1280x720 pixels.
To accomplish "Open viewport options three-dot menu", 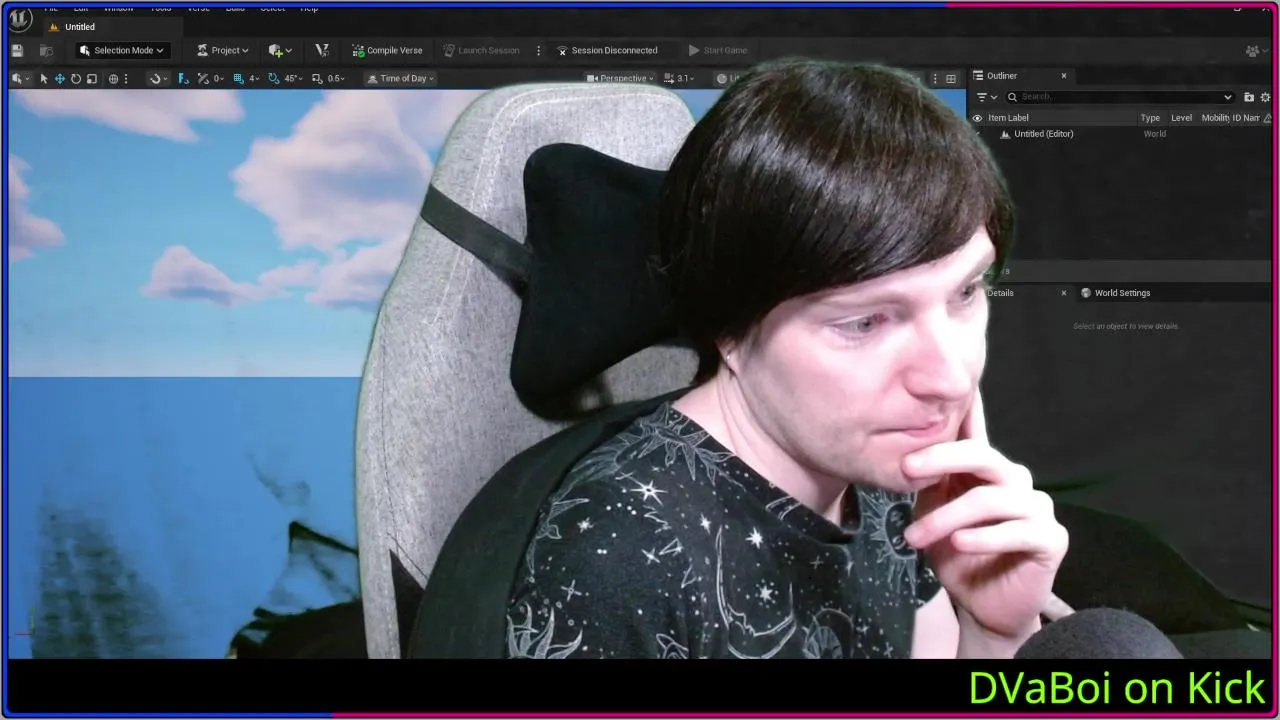I will pos(936,78).
